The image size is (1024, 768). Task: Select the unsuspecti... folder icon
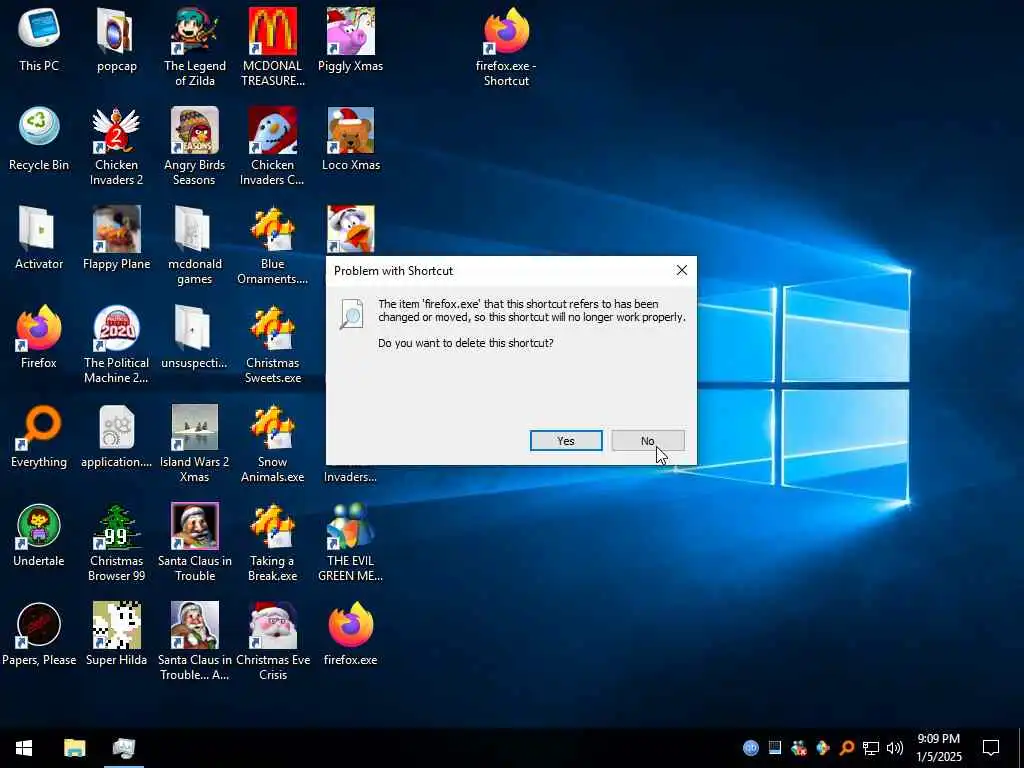click(x=195, y=337)
